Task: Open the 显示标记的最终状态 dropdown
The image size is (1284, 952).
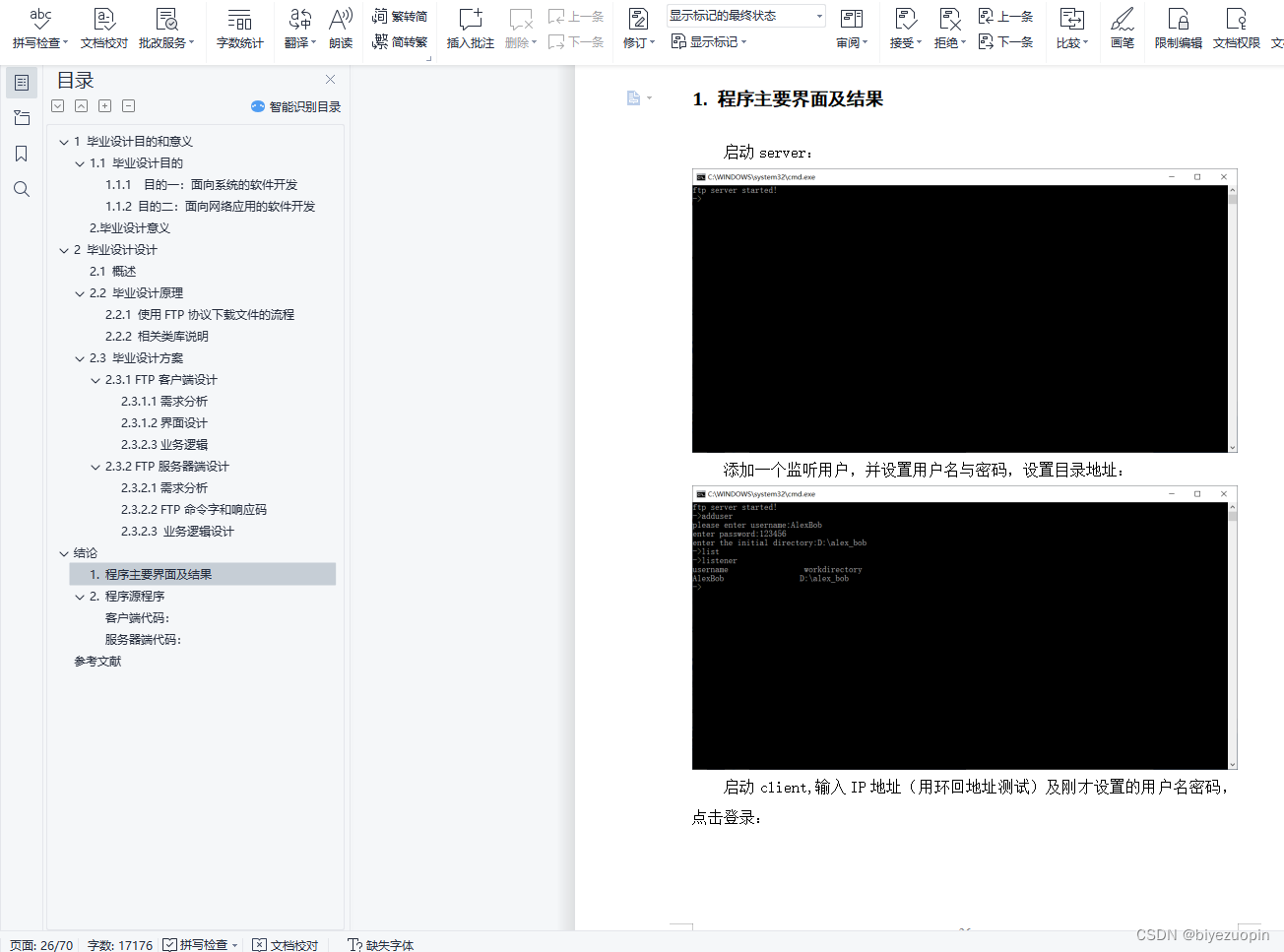Action: click(x=745, y=16)
